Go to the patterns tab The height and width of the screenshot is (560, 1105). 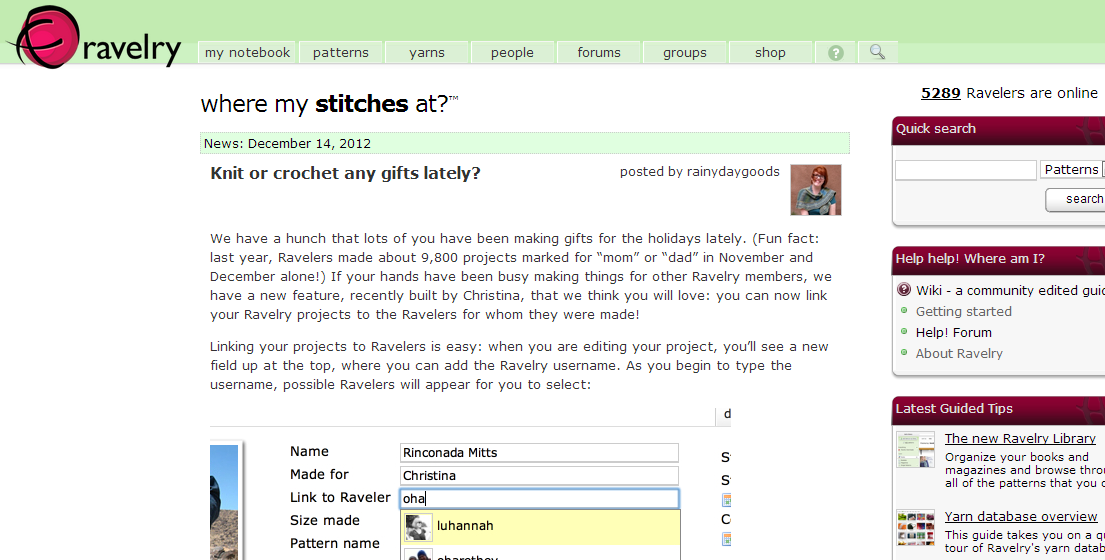click(x=340, y=53)
